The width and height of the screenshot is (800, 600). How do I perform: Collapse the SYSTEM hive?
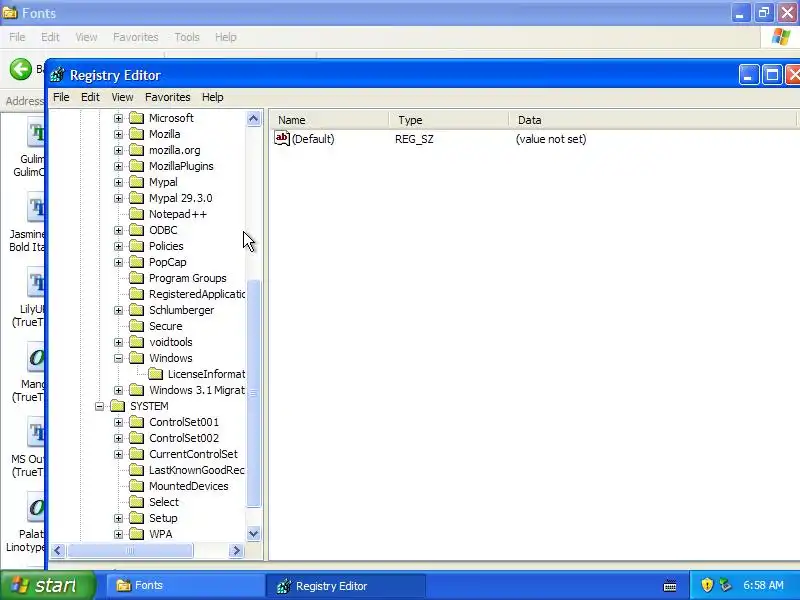(x=99, y=406)
